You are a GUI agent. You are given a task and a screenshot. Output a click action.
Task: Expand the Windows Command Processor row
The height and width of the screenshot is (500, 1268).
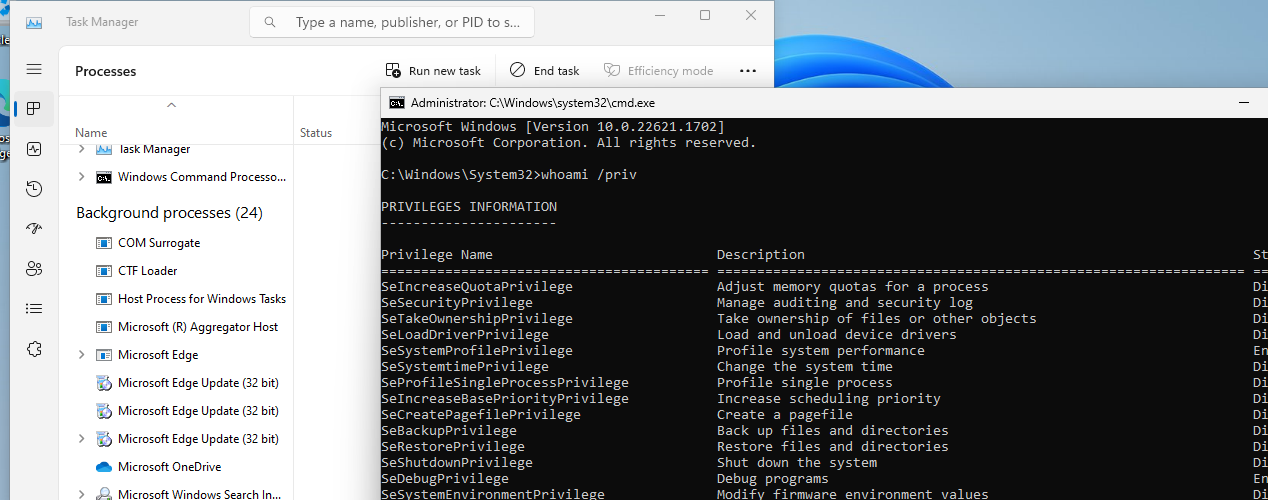coord(81,177)
